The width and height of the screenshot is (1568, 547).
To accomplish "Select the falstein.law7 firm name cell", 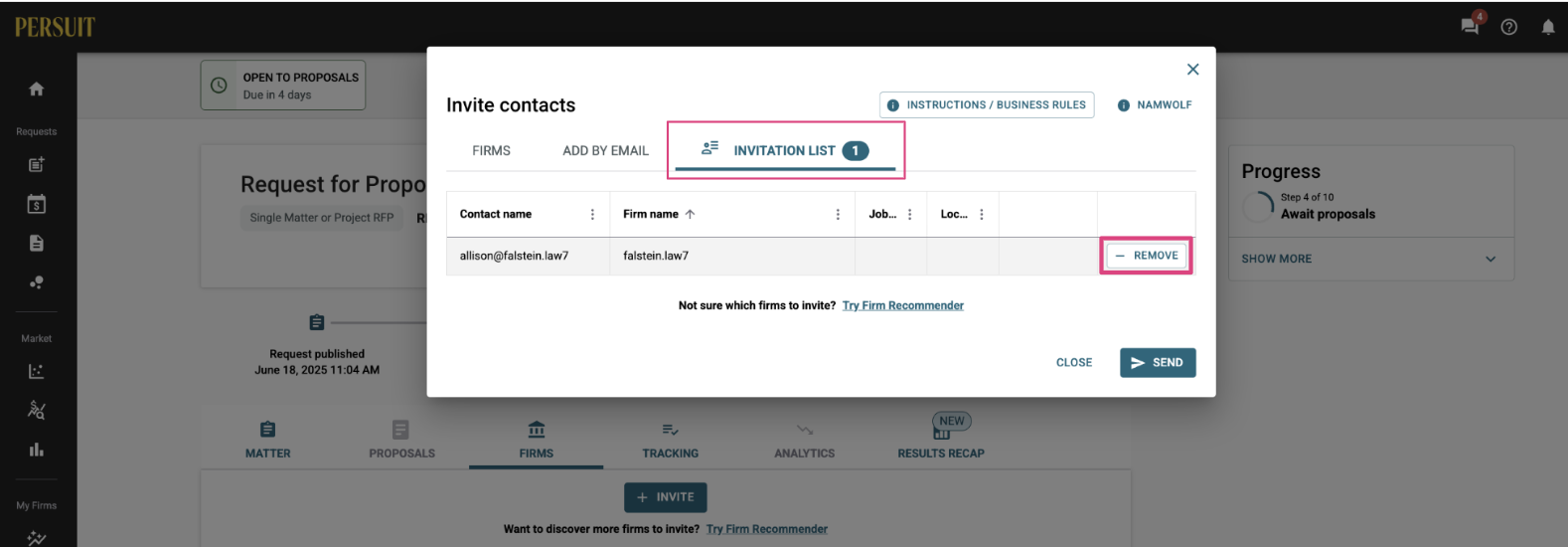I will coord(732,256).
